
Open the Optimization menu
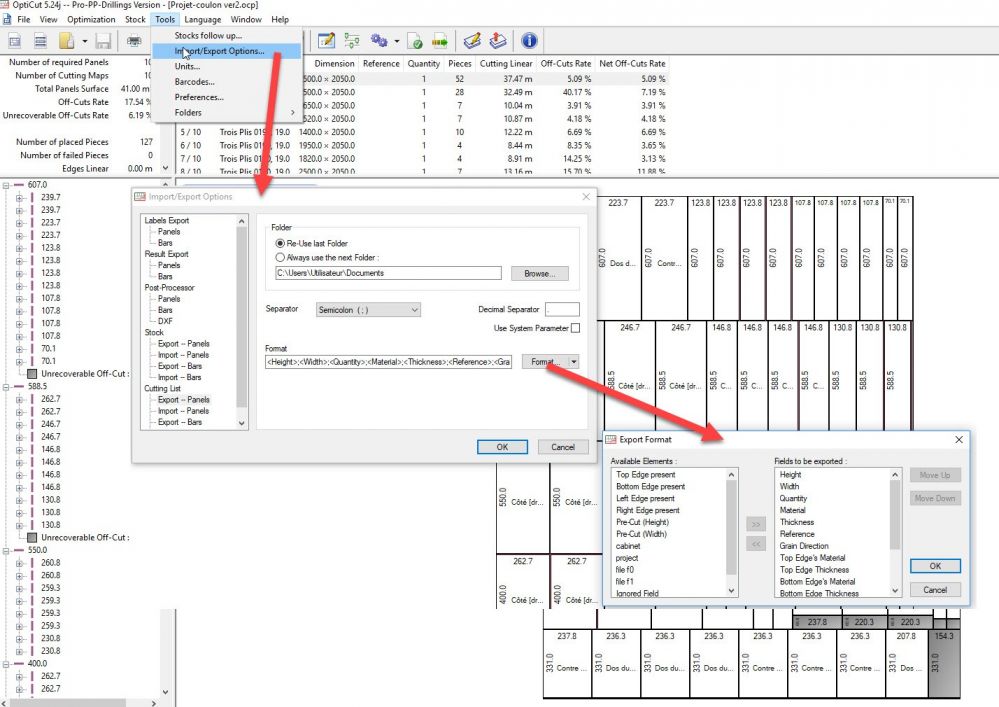pyautogui.click(x=91, y=19)
